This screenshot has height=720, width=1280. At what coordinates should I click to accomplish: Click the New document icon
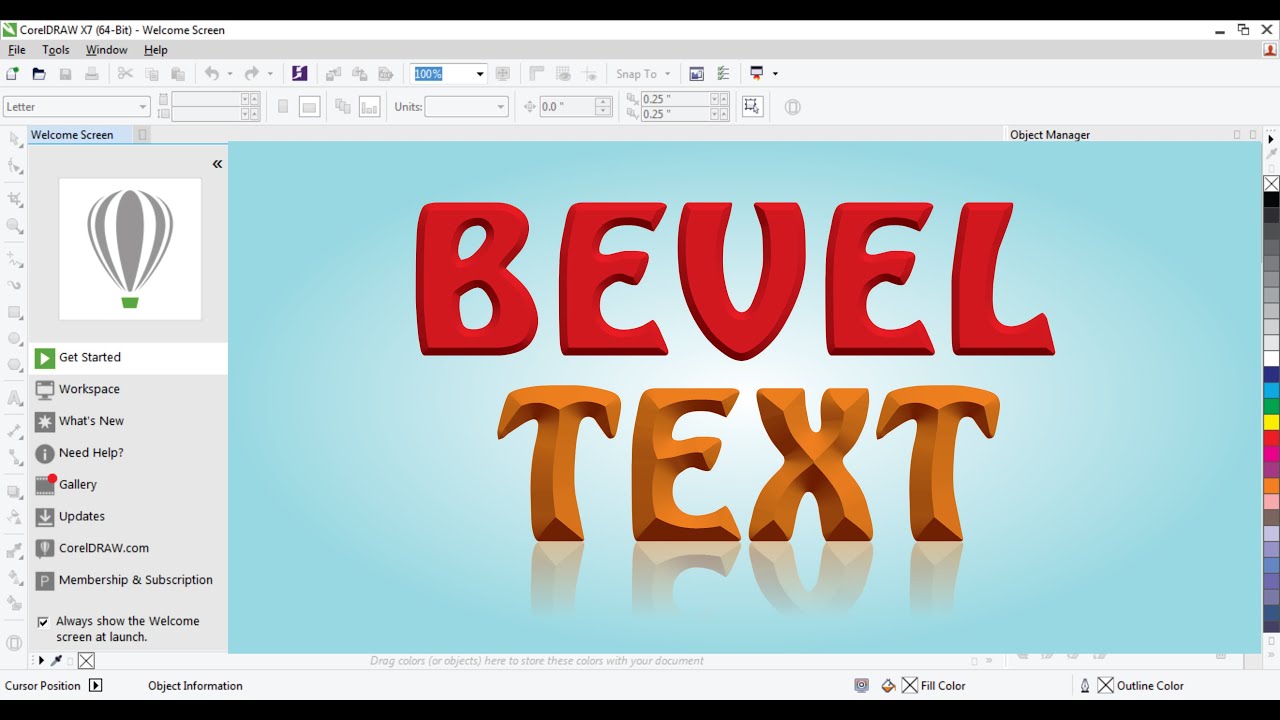(12, 73)
